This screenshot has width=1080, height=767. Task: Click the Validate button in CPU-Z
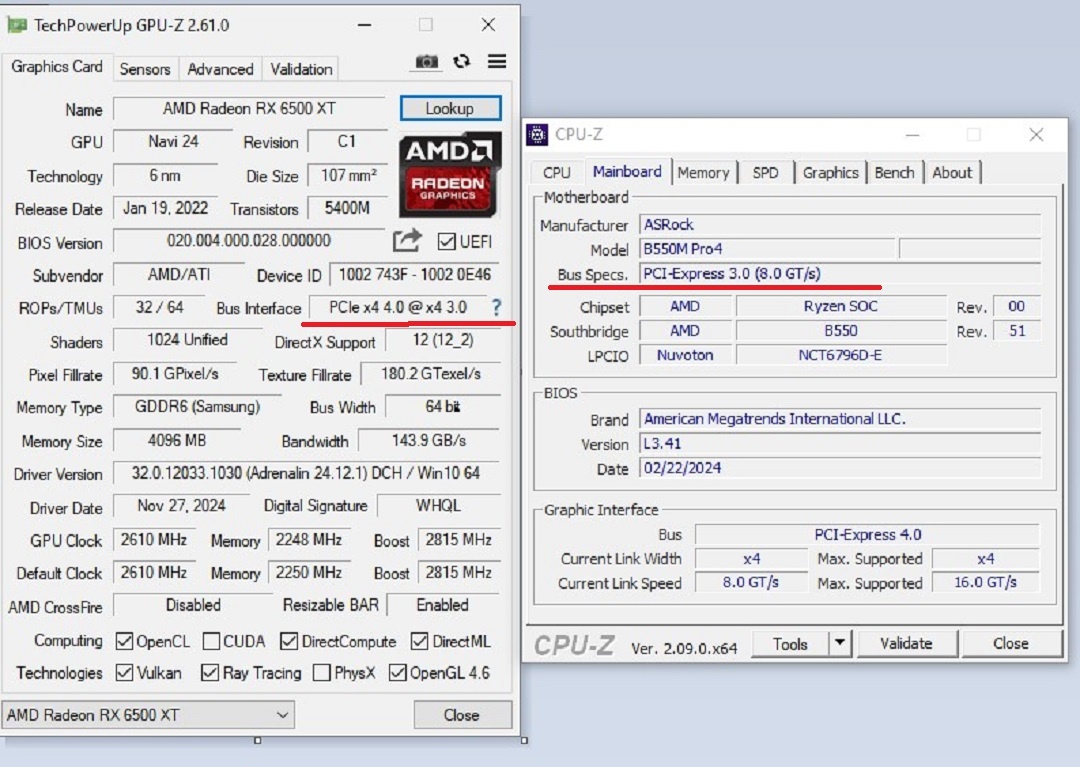pos(906,643)
